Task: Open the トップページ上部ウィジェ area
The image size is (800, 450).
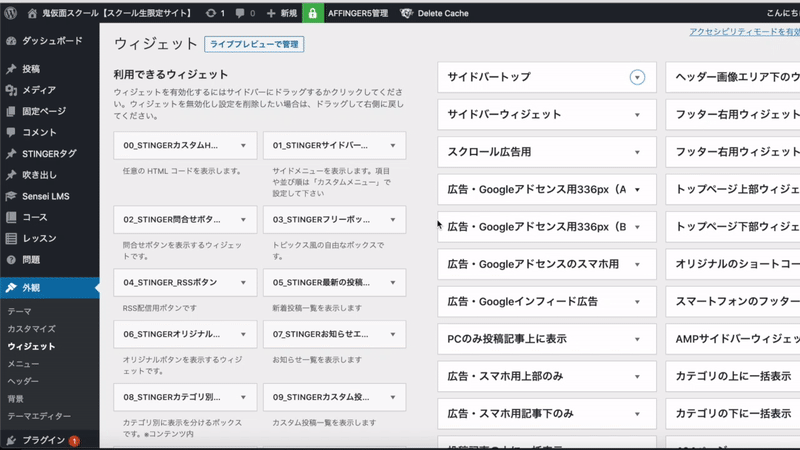Action: point(733,189)
